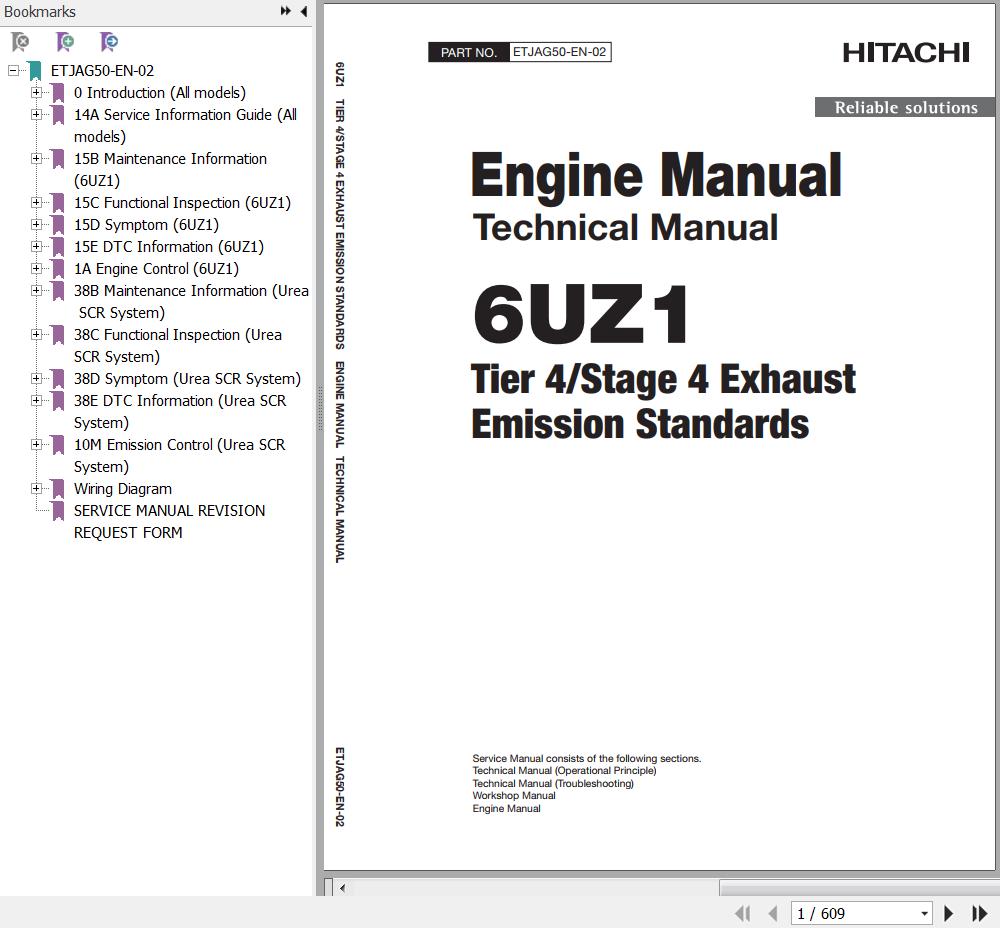Open the page number dropdown

pos(924,913)
